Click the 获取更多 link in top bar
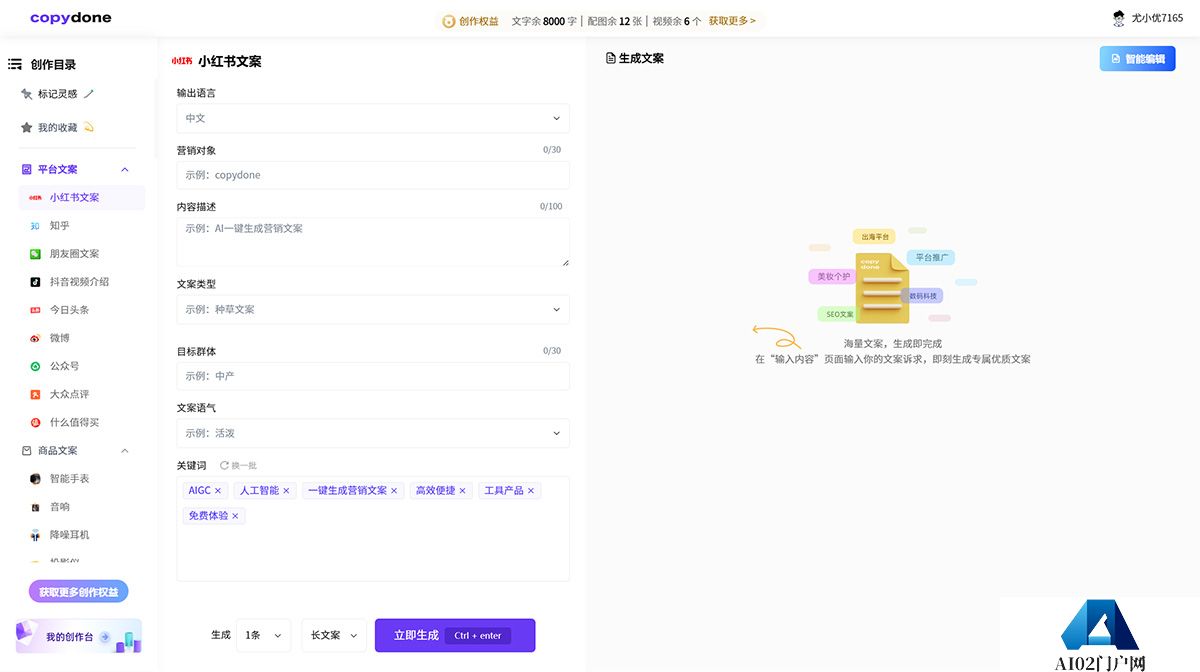Image resolution: width=1200 pixels, height=672 pixels. [732, 20]
